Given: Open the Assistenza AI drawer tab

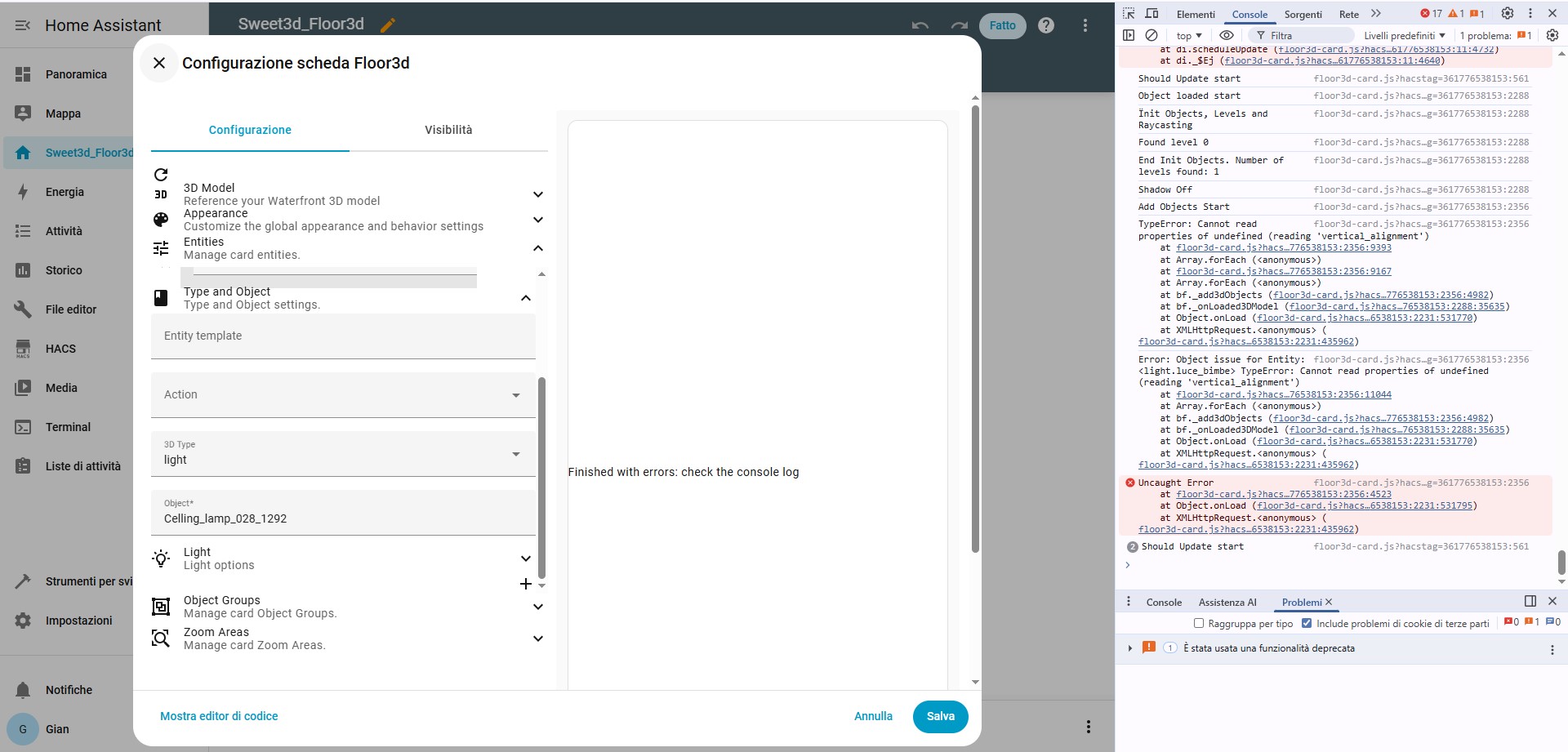Looking at the screenshot, I should [1227, 603].
